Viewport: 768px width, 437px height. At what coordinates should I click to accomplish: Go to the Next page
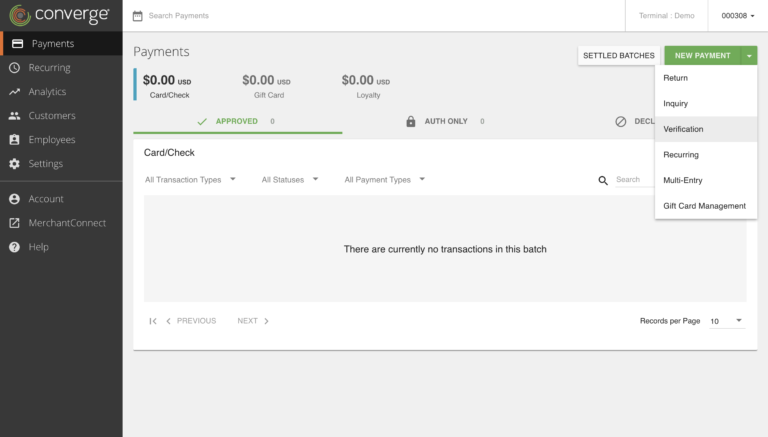pyautogui.click(x=253, y=321)
